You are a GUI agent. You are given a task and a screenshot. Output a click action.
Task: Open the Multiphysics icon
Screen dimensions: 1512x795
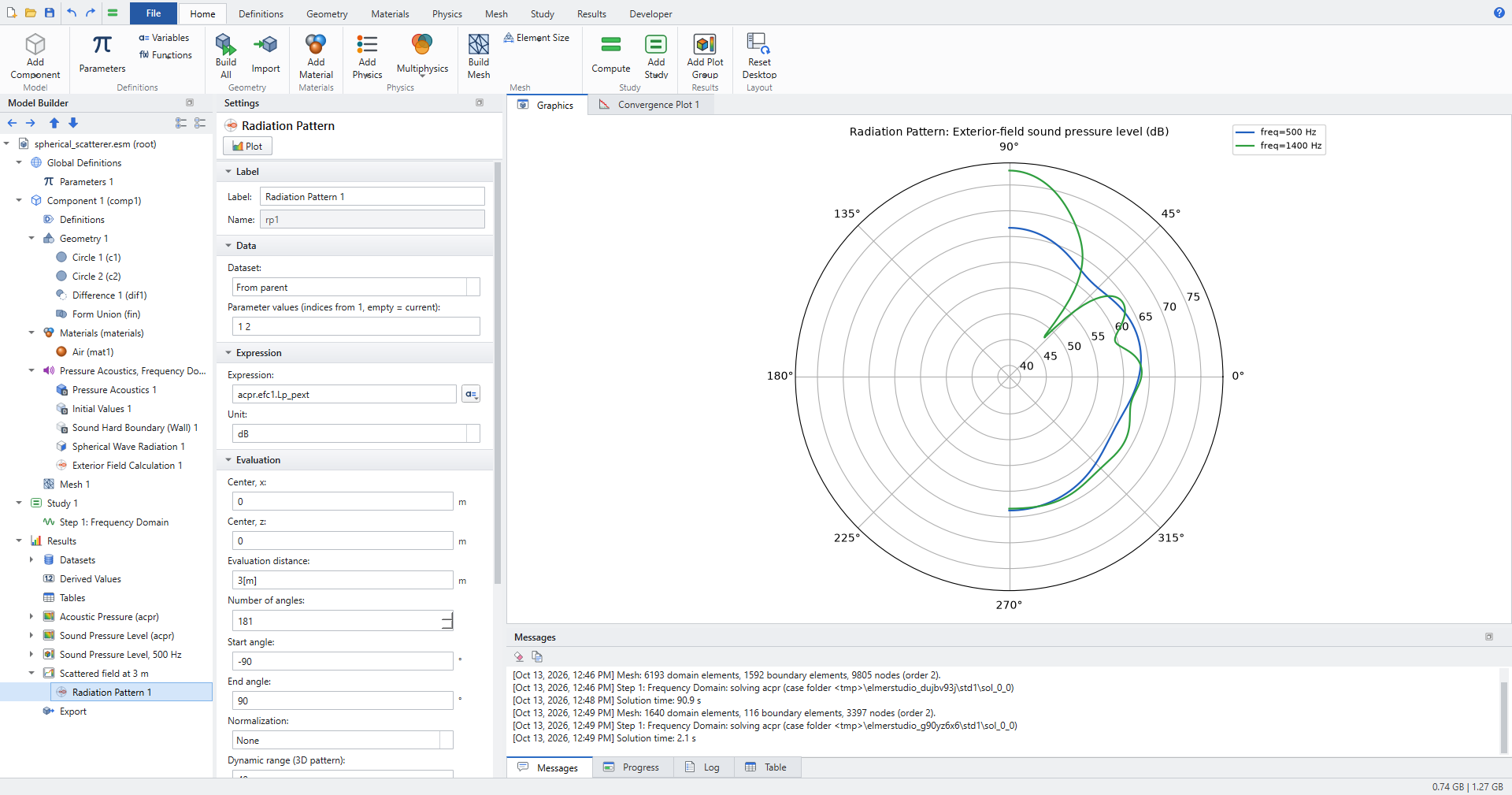[422, 44]
